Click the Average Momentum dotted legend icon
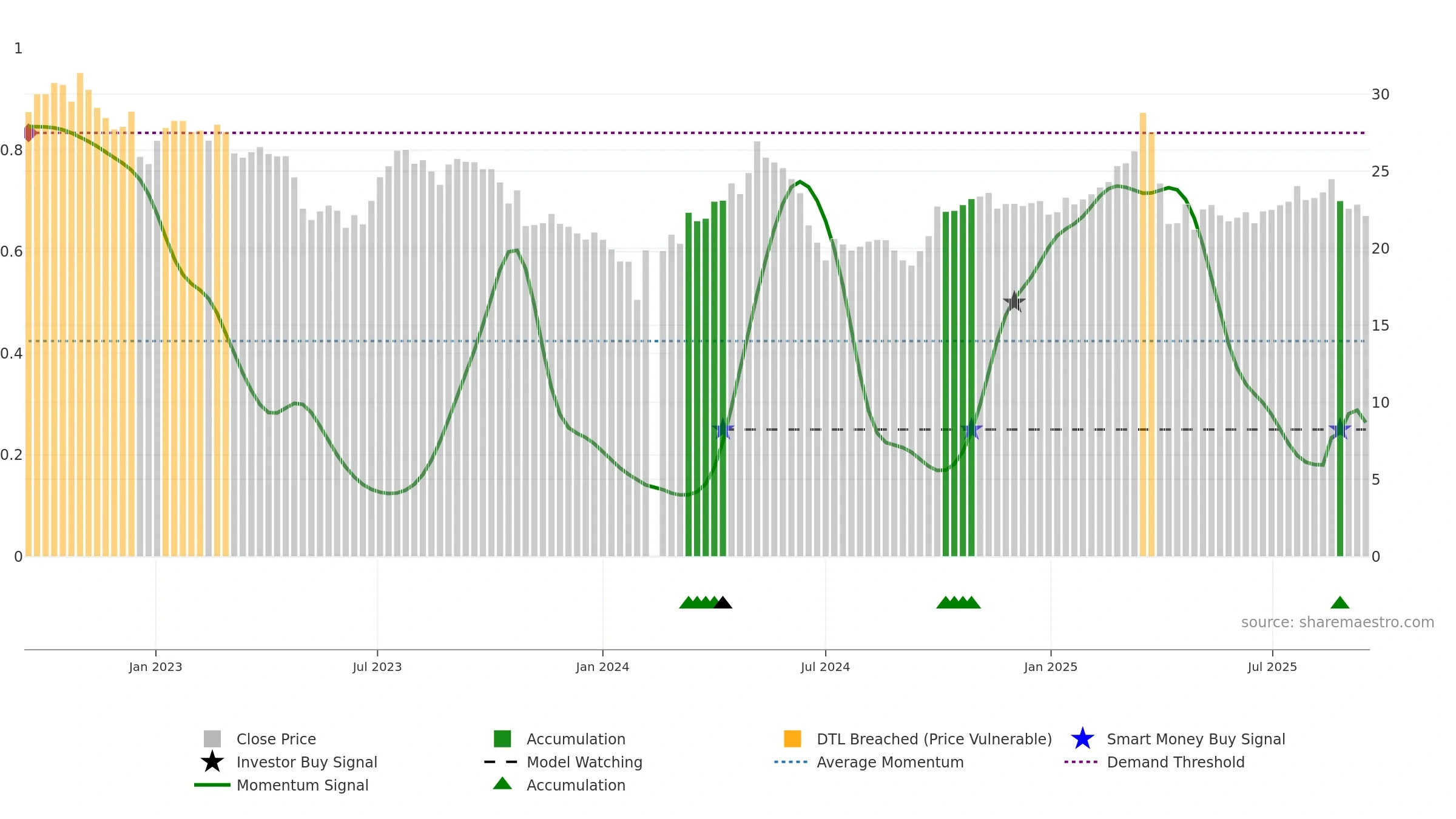The width and height of the screenshot is (1456, 819). [791, 762]
